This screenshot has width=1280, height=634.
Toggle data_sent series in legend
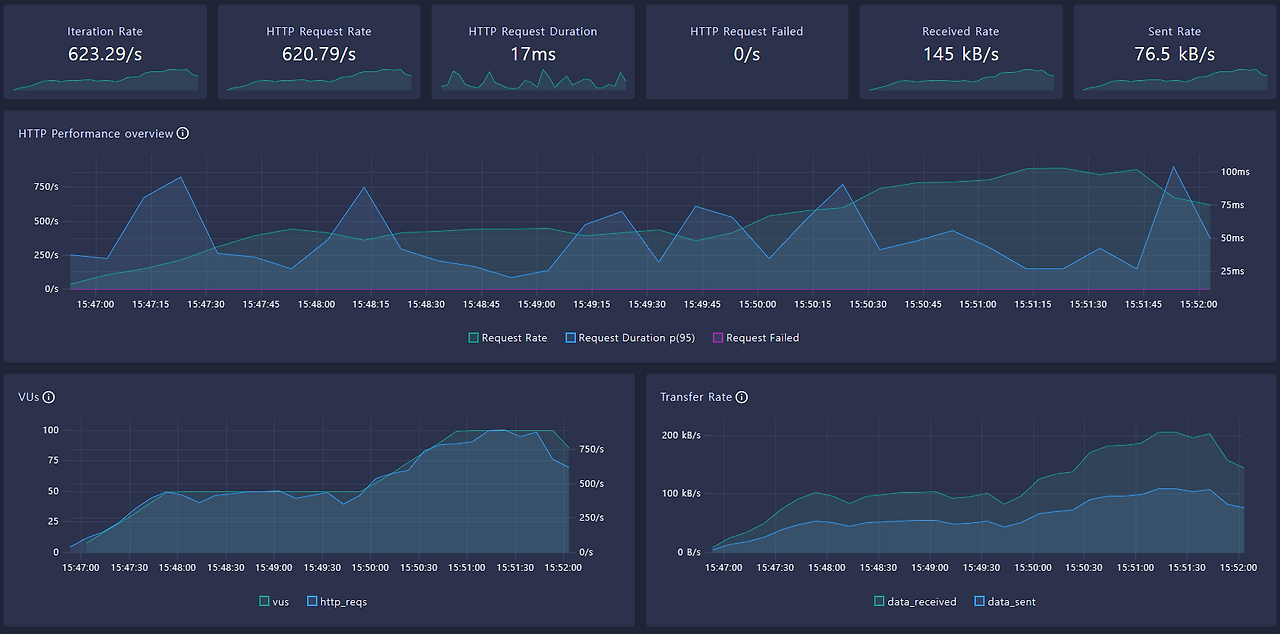1005,602
